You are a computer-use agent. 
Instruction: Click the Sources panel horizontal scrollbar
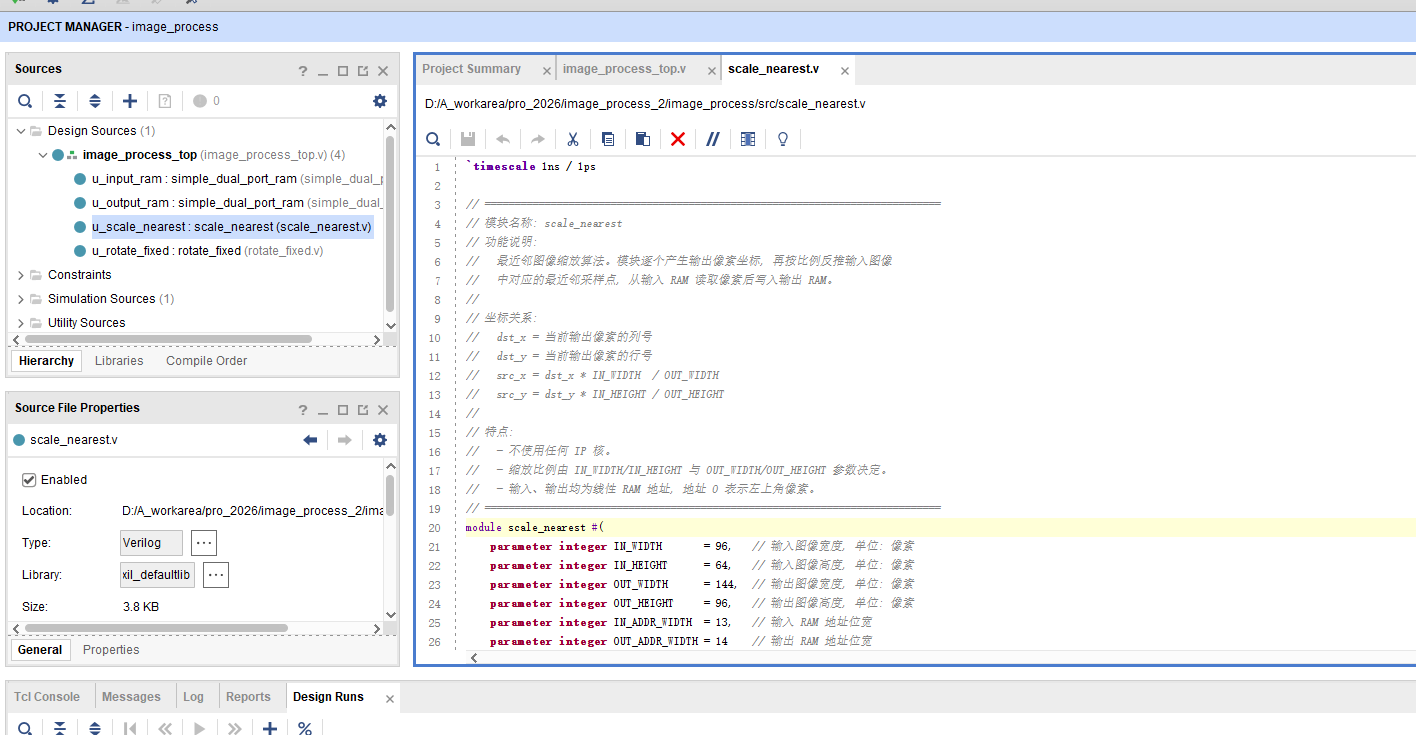point(168,339)
